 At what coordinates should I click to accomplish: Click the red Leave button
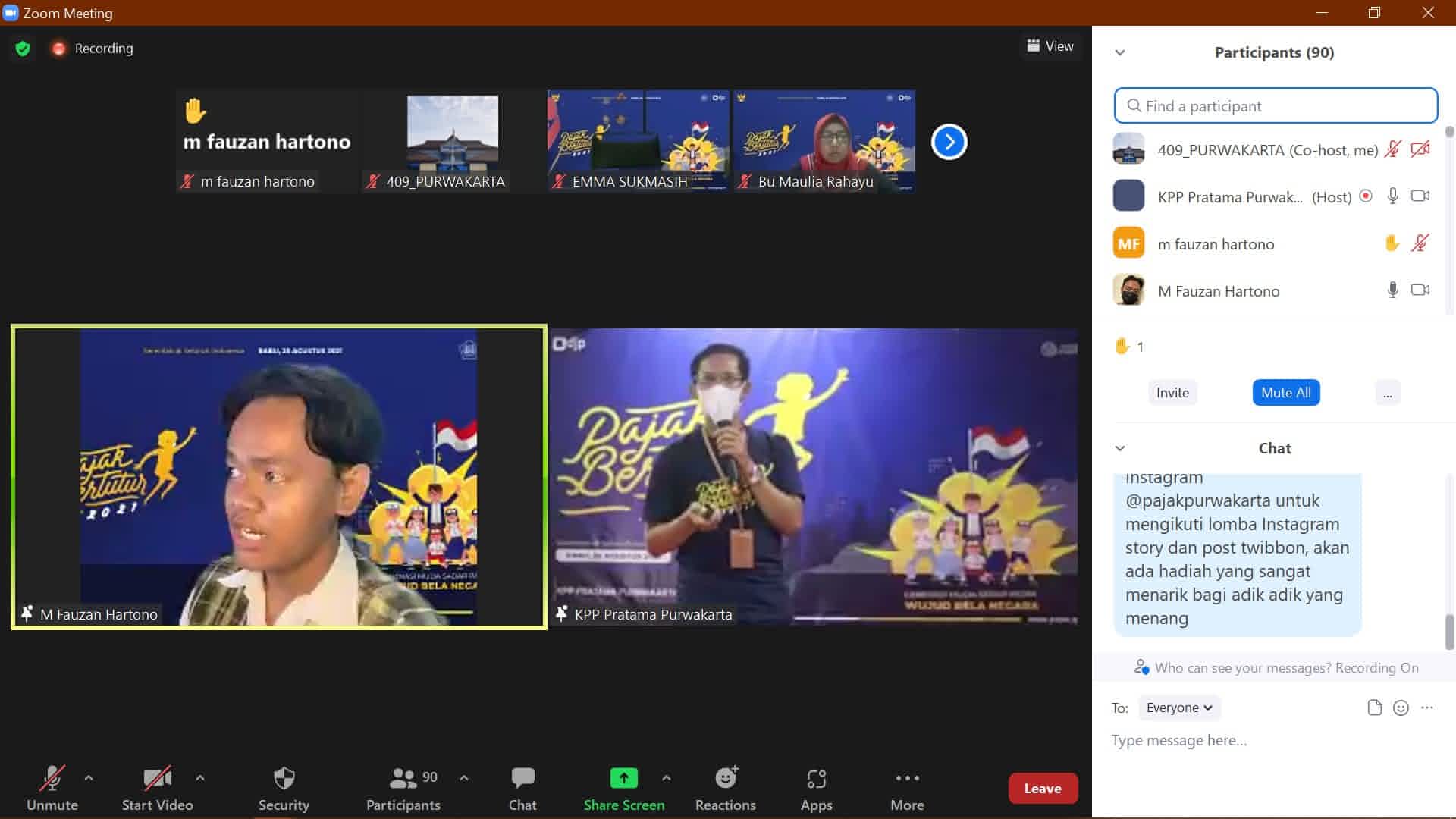click(x=1043, y=789)
